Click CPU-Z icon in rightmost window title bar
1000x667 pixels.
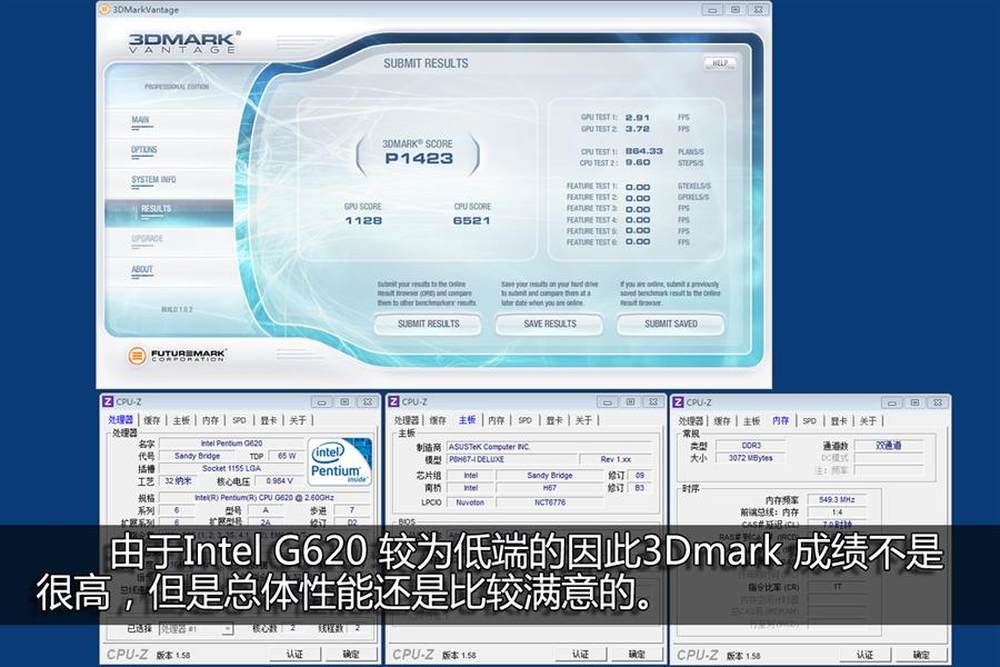point(678,402)
